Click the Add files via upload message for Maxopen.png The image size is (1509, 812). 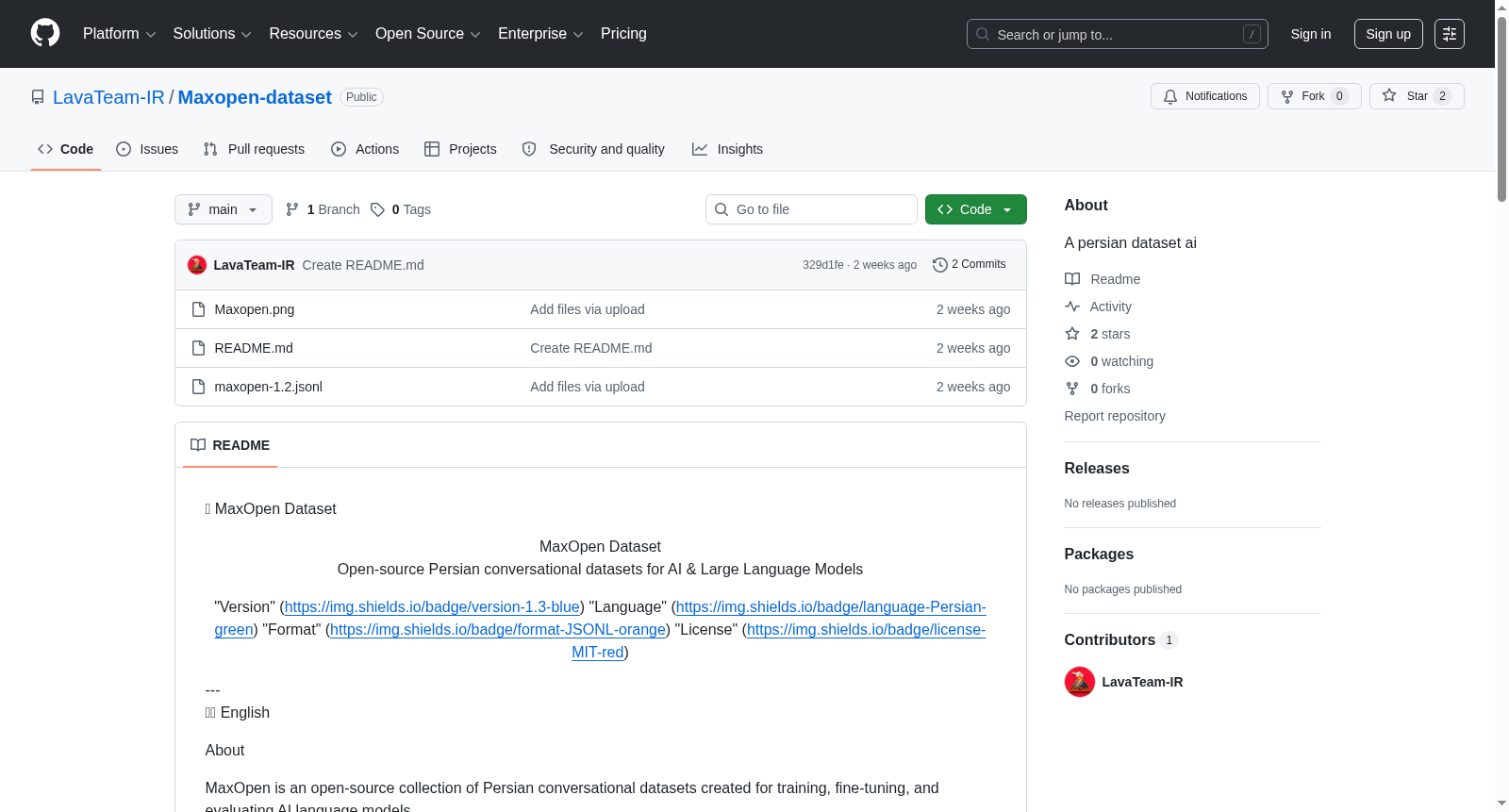click(588, 309)
